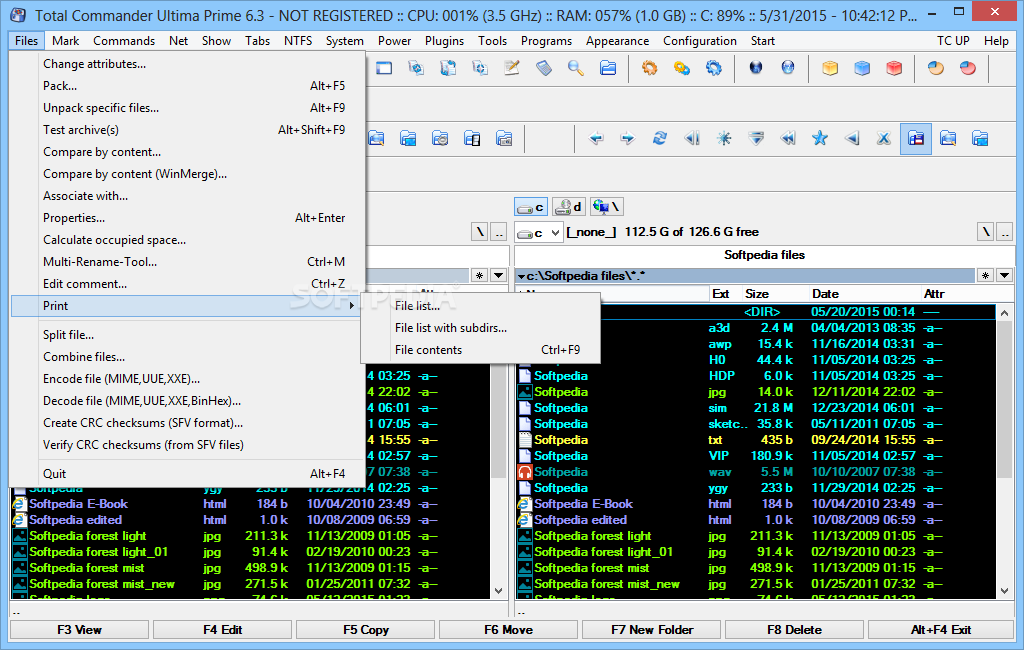Click the blue X icon in second toolbar
Viewport: 1024px width, 650px height.
coord(884,138)
